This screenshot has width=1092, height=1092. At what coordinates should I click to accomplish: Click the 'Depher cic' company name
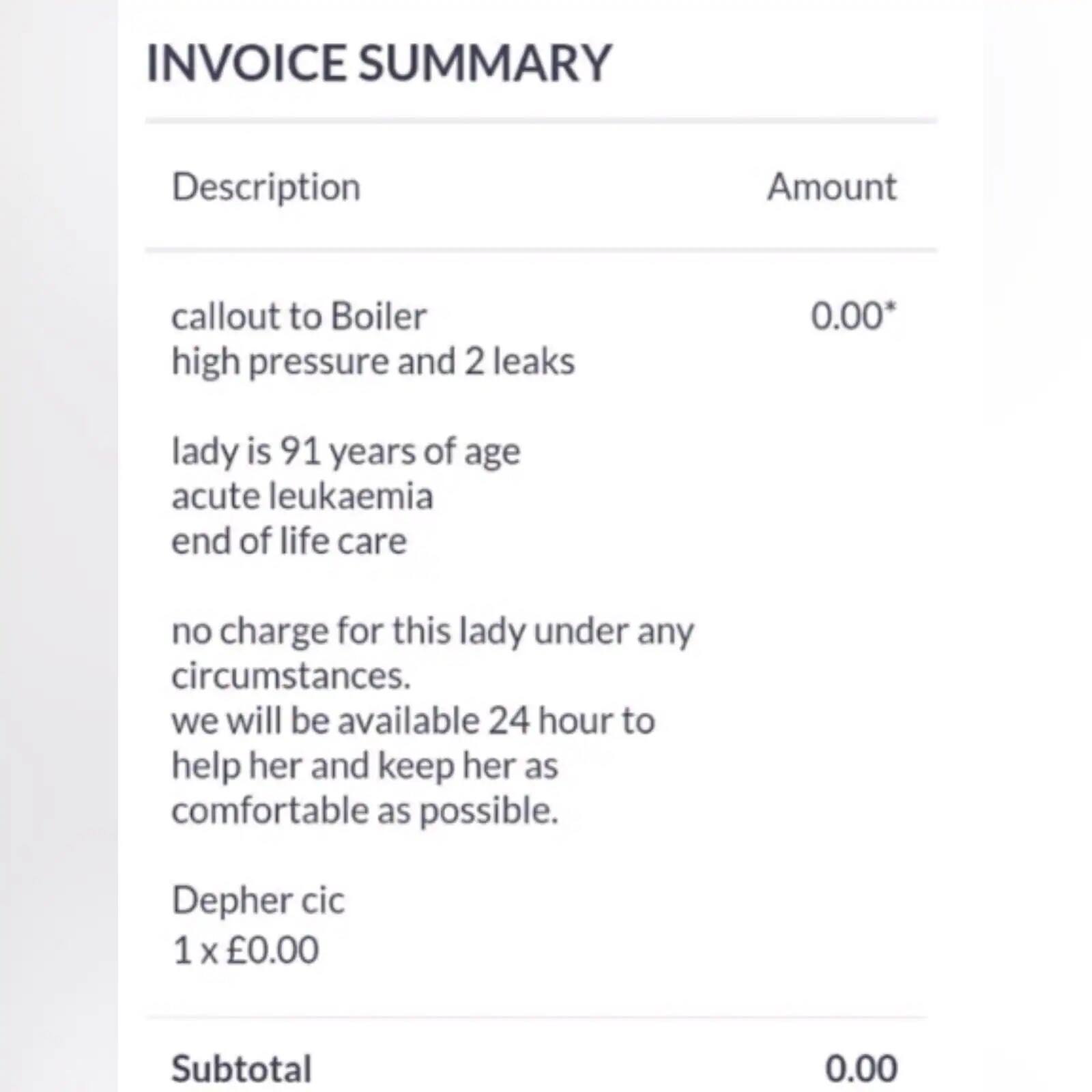(258, 900)
